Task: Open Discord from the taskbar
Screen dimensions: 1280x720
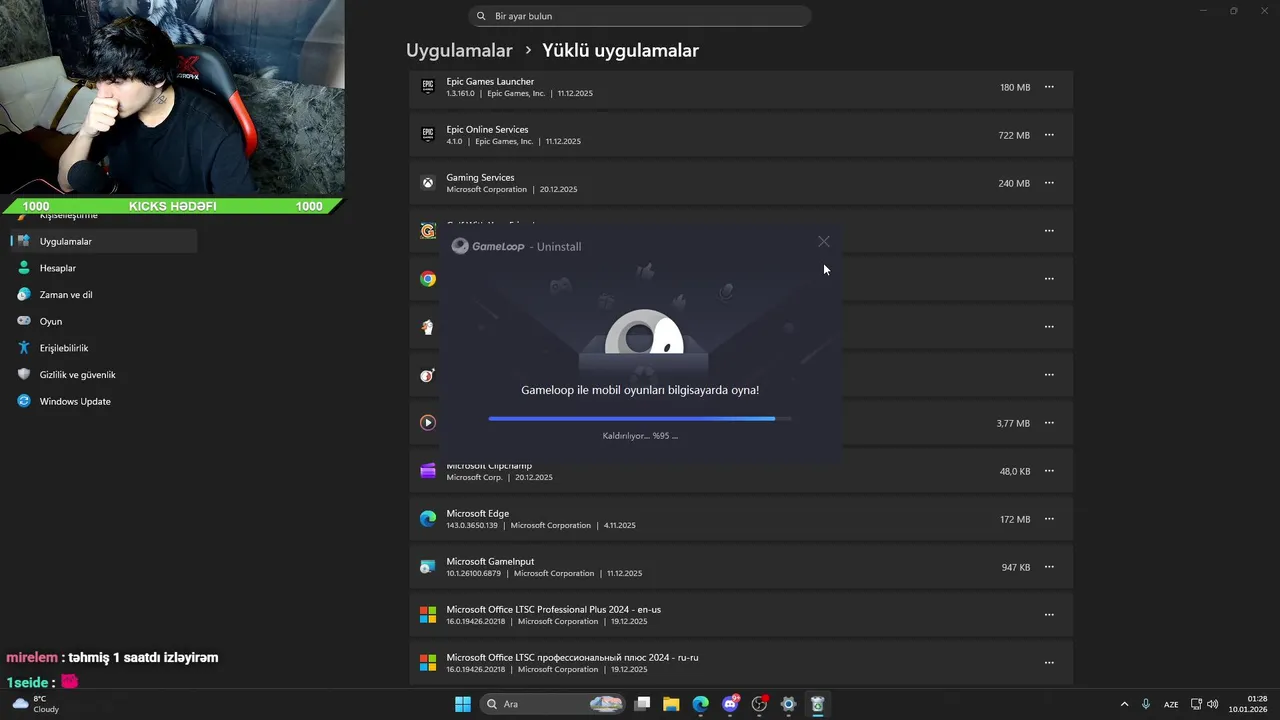Action: pos(730,704)
